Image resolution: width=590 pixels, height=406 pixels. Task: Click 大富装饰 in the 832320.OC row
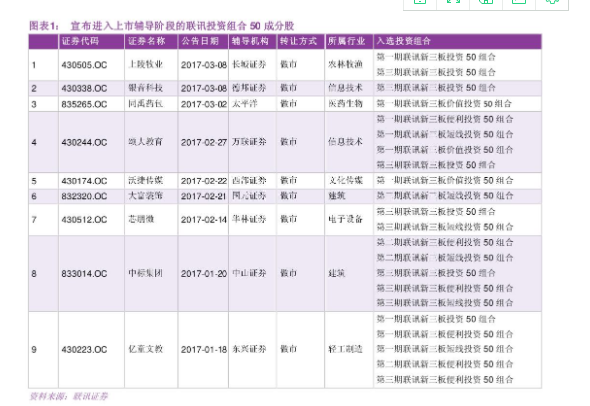145,196
